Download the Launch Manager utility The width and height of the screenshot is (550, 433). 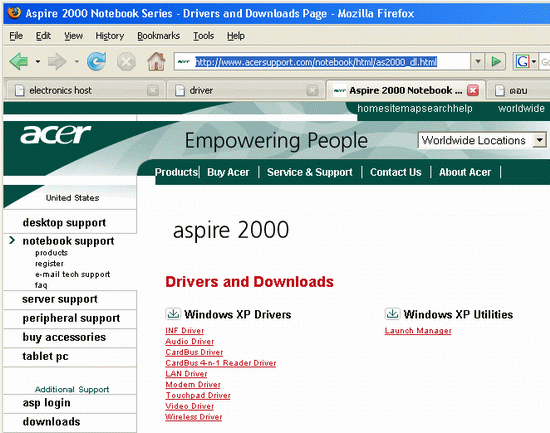click(x=418, y=331)
